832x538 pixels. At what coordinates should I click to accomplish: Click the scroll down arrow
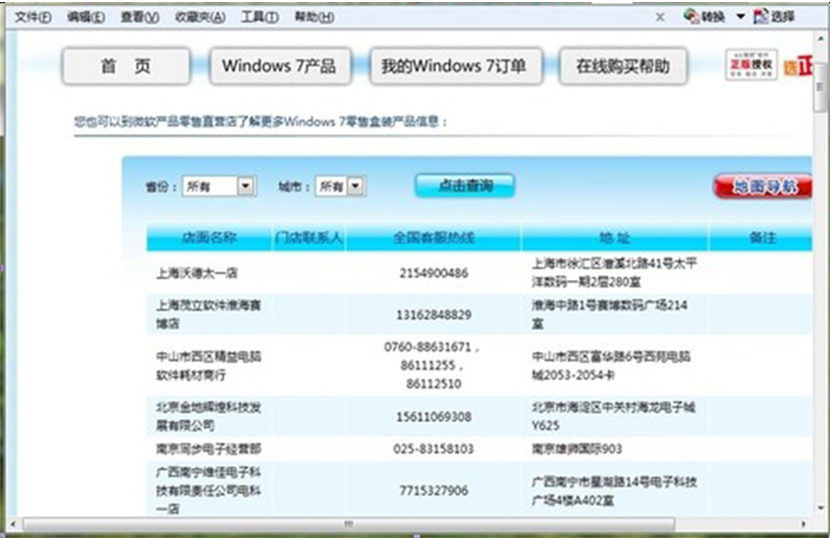[x=821, y=508]
